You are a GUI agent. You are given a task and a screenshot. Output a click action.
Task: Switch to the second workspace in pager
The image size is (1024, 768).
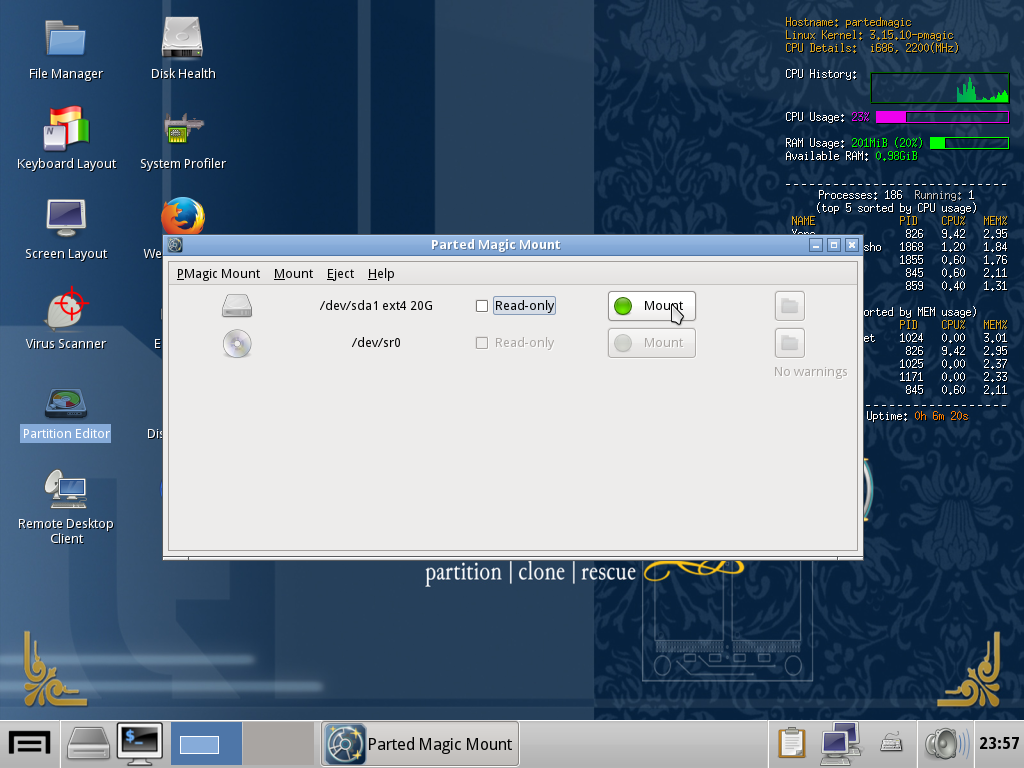pyautogui.click(x=278, y=744)
